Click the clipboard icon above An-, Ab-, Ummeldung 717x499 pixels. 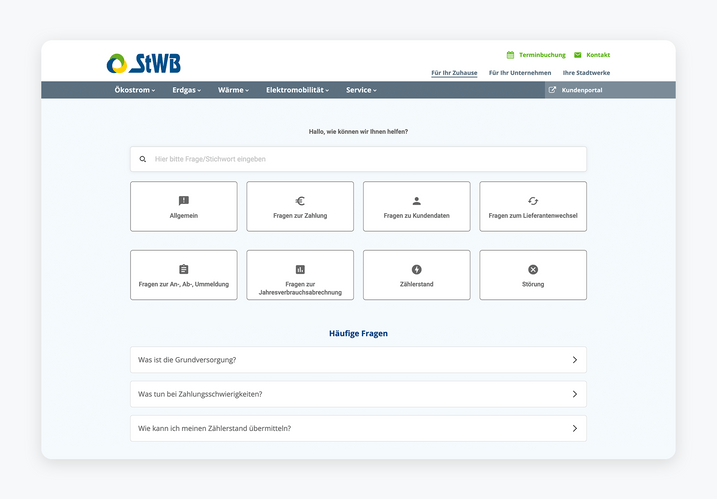(x=184, y=269)
